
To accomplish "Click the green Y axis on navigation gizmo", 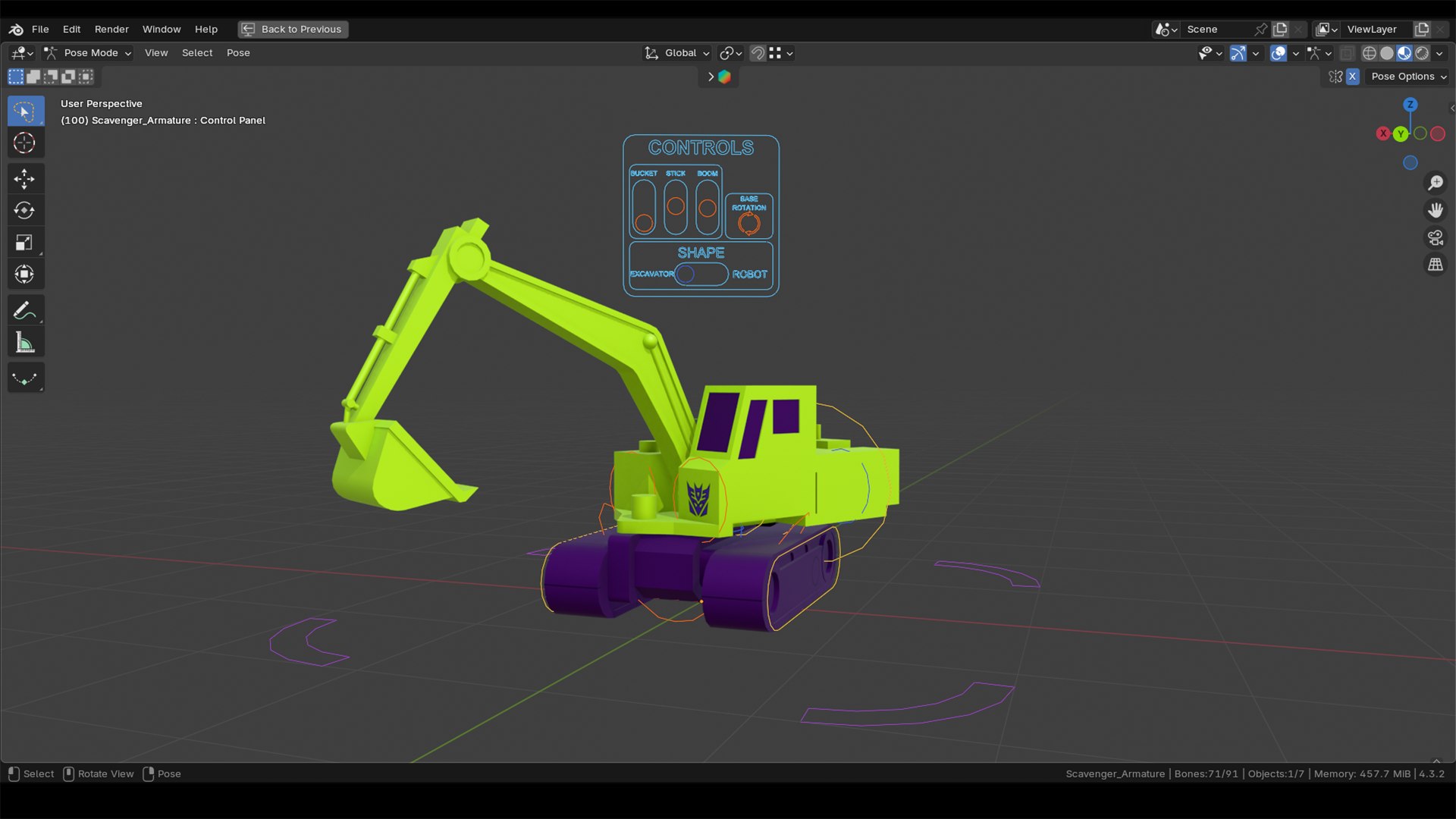I will tap(1401, 134).
